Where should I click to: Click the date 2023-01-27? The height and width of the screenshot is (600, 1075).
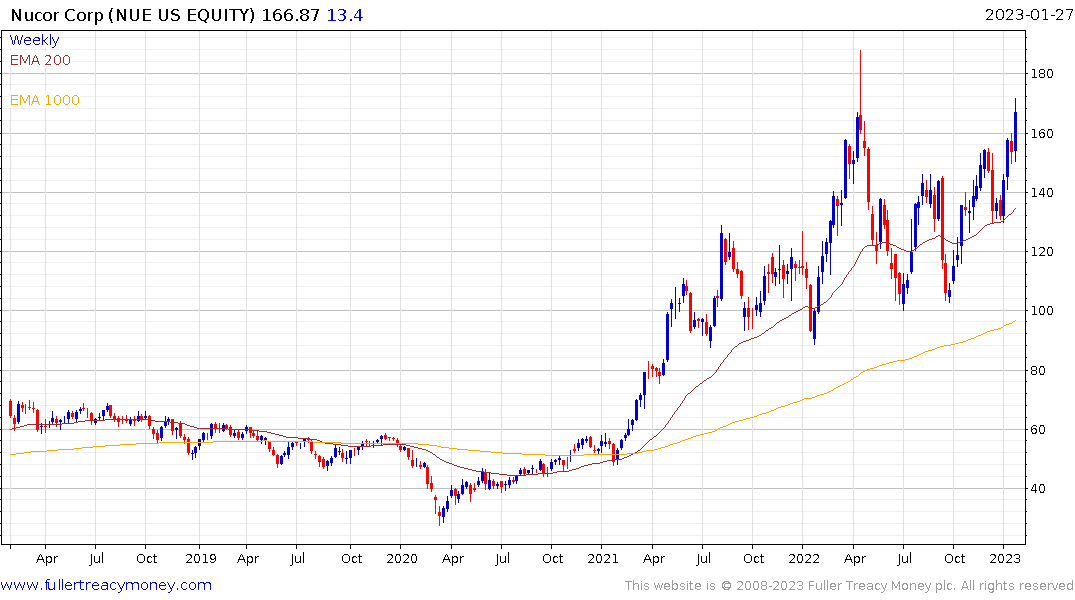click(1028, 14)
